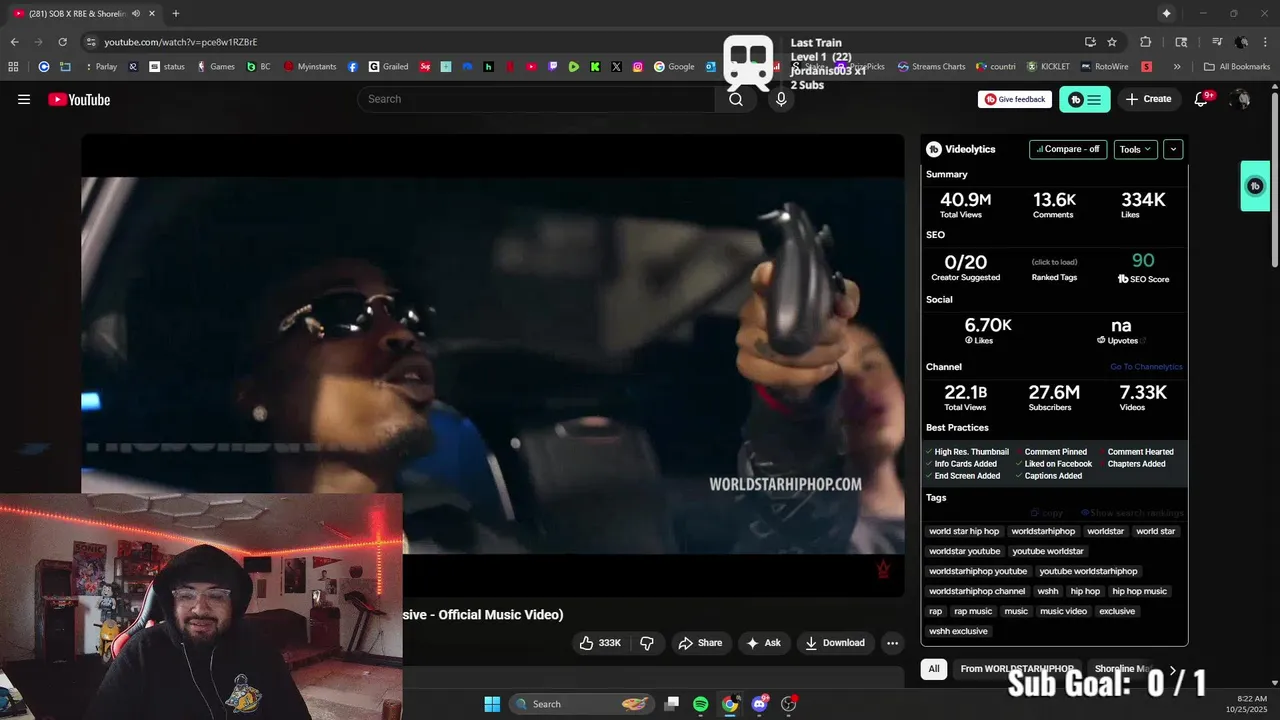This screenshot has width=1280, height=720.
Task: Open the Myinstants bookmark
Action: click(310, 67)
